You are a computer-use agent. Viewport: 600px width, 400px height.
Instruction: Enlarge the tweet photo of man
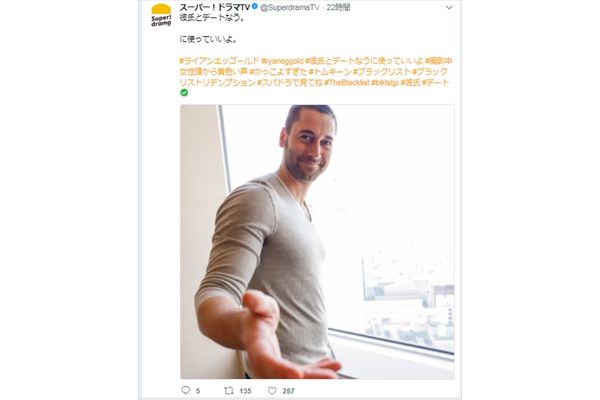coord(317,242)
